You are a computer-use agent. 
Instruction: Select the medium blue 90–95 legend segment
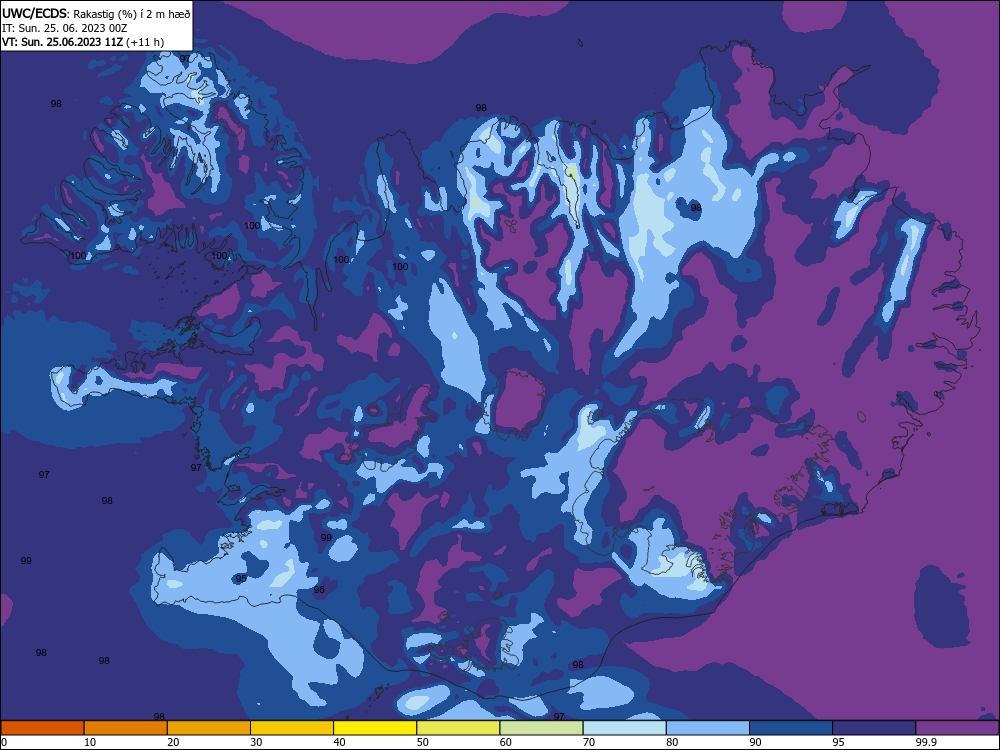[x=791, y=728]
